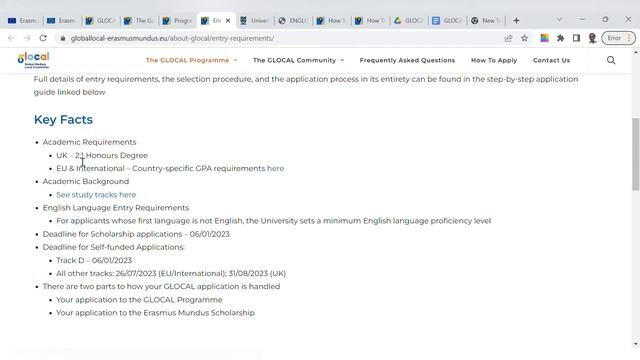Close the active Entry requirements tab
640x360 pixels.
point(228,20)
